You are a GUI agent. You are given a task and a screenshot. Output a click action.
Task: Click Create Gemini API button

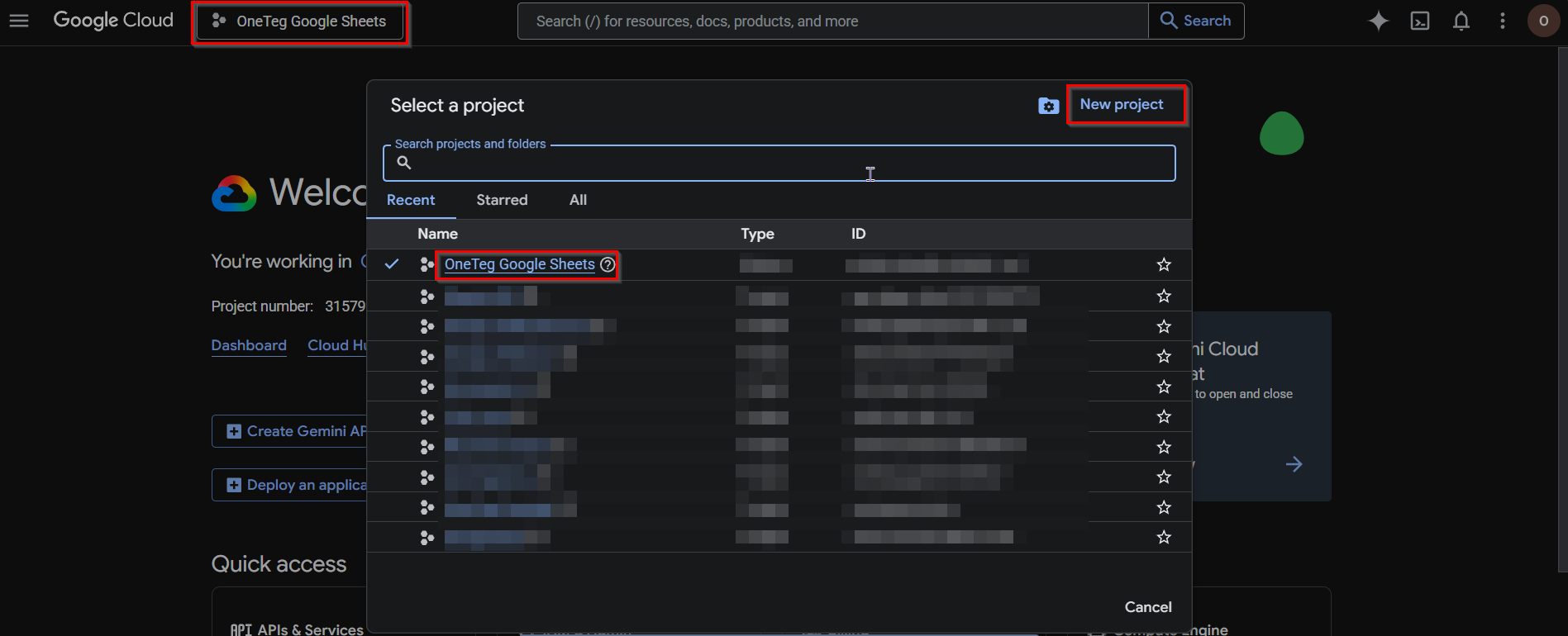pos(289,431)
